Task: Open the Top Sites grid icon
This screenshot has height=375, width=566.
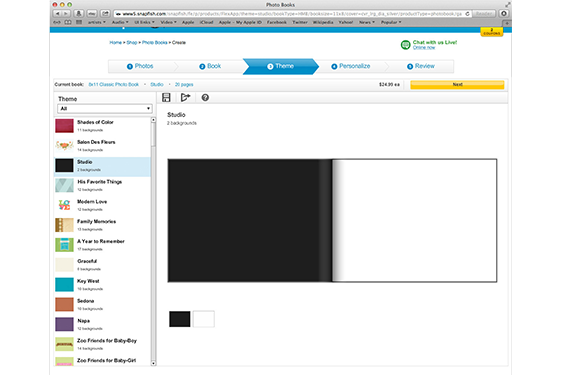Action: [x=79, y=22]
